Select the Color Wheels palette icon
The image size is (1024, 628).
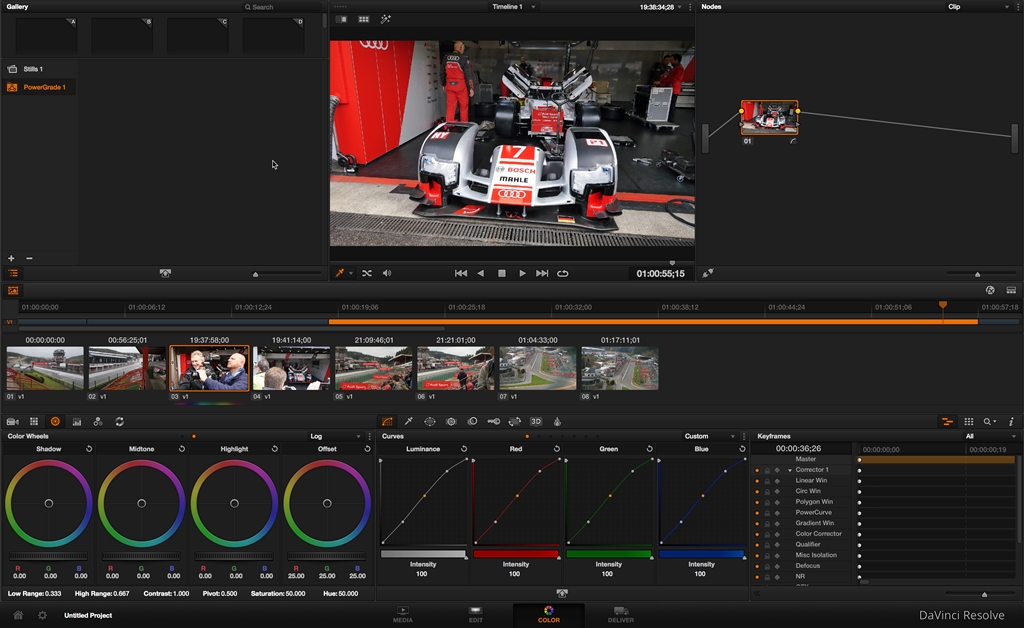[55, 422]
